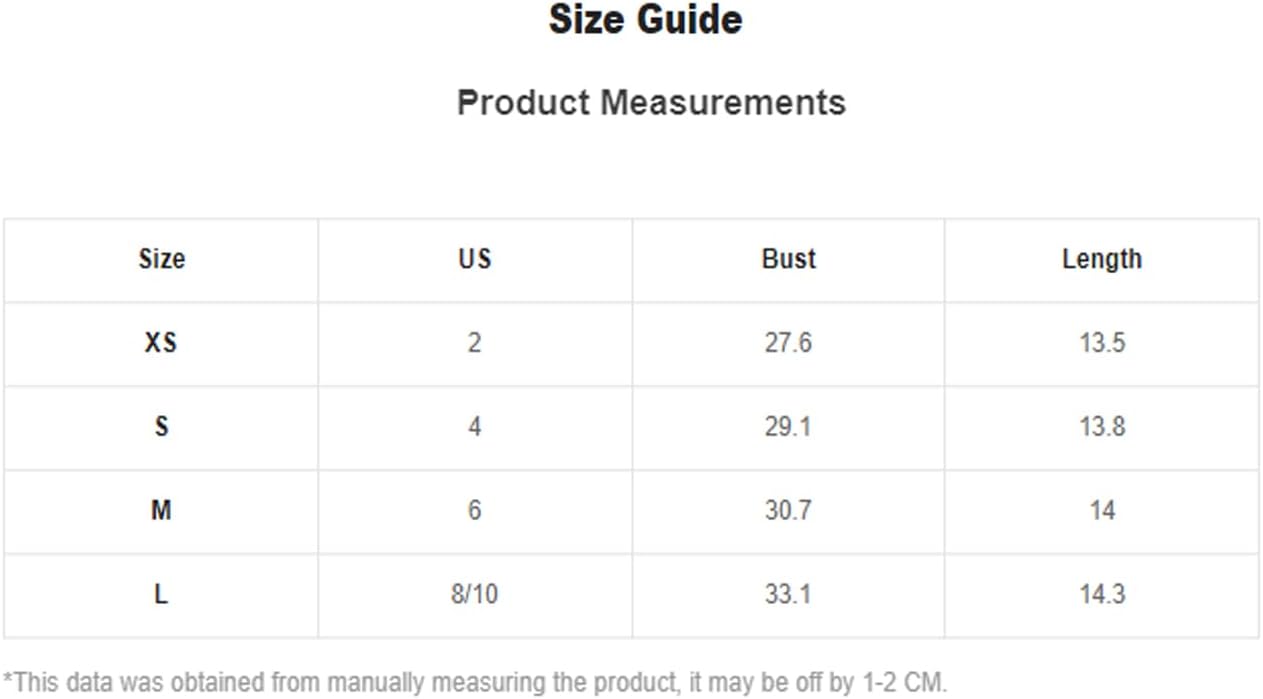
Task: Click the Product Measurements subtitle
Action: (x=651, y=102)
